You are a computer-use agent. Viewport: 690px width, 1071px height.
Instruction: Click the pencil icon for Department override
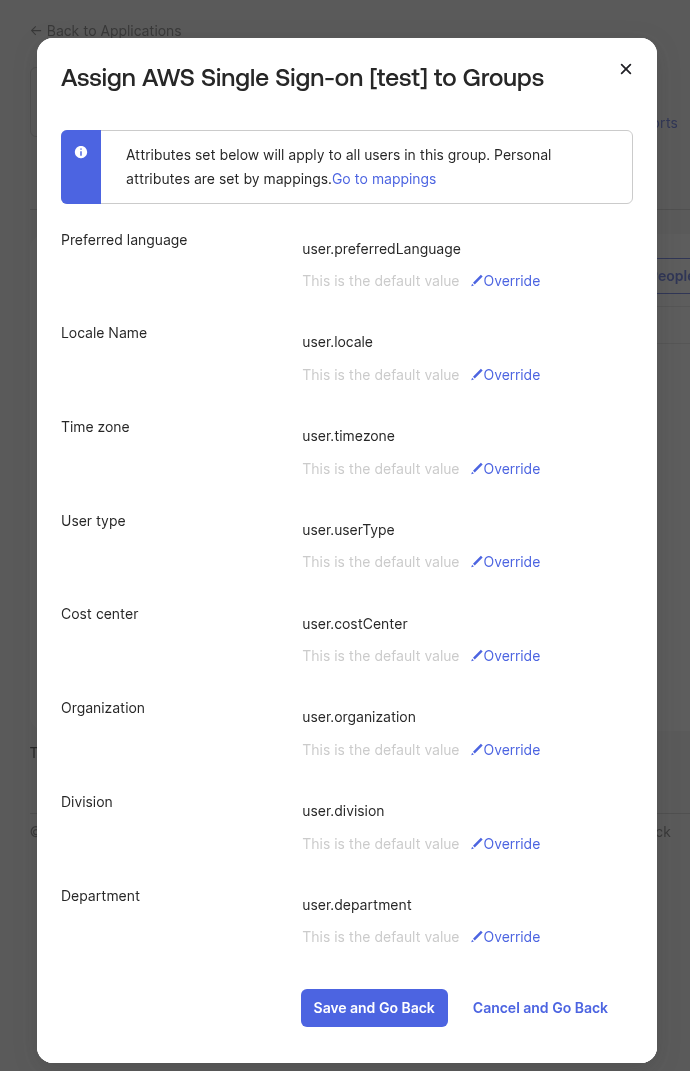point(477,937)
